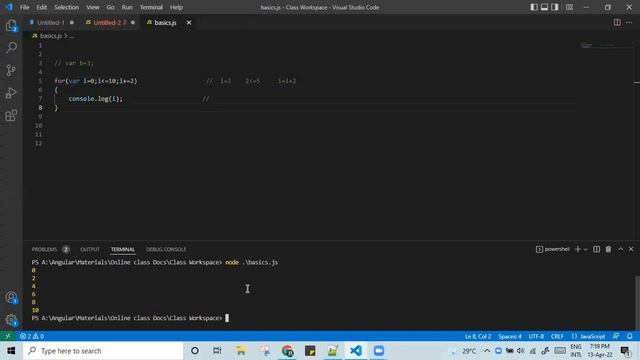
Task: Show hidden system tray icons chevron
Action: coord(487,351)
